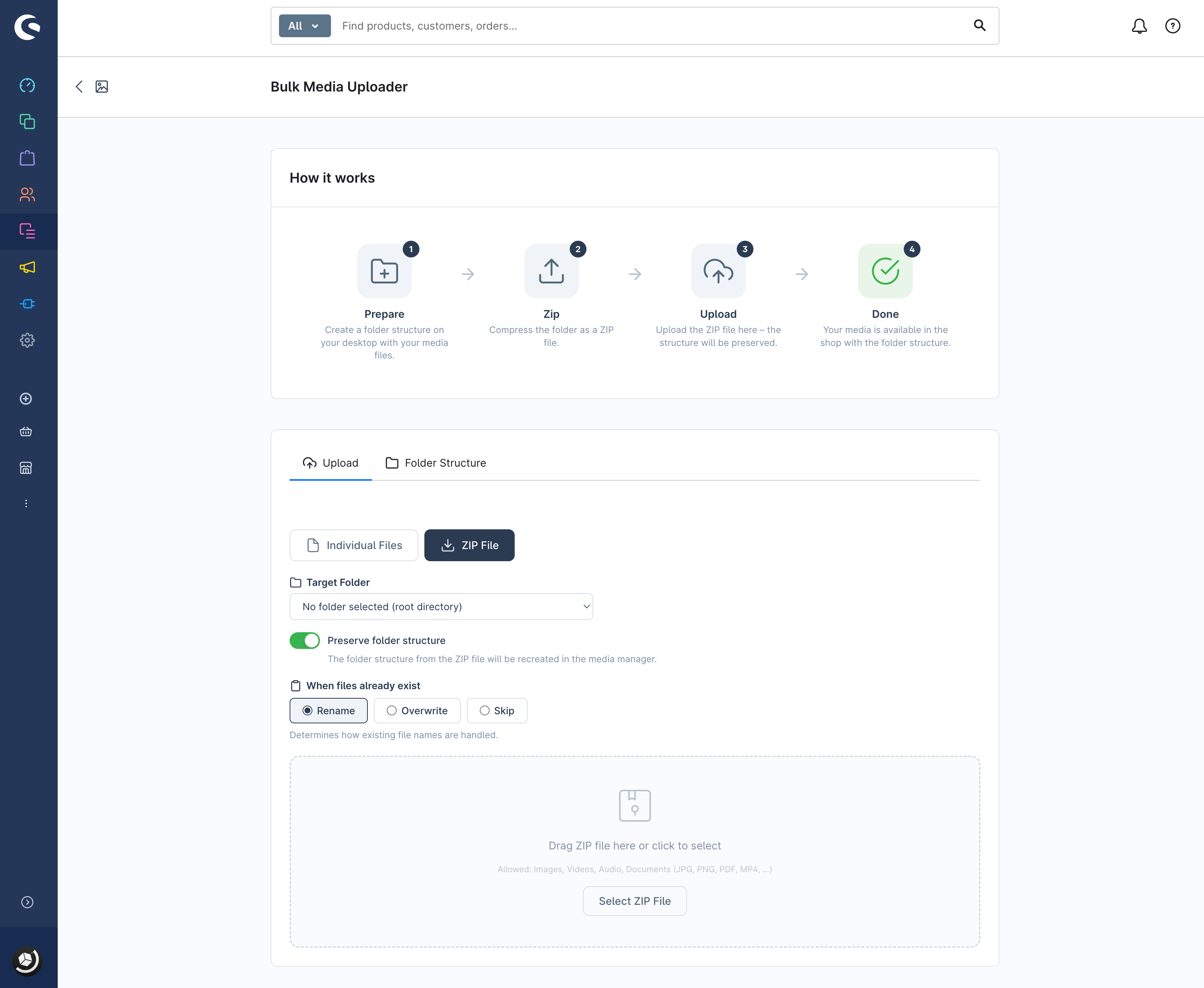
Task: Open the Dashboard sidebar icon
Action: click(x=27, y=85)
